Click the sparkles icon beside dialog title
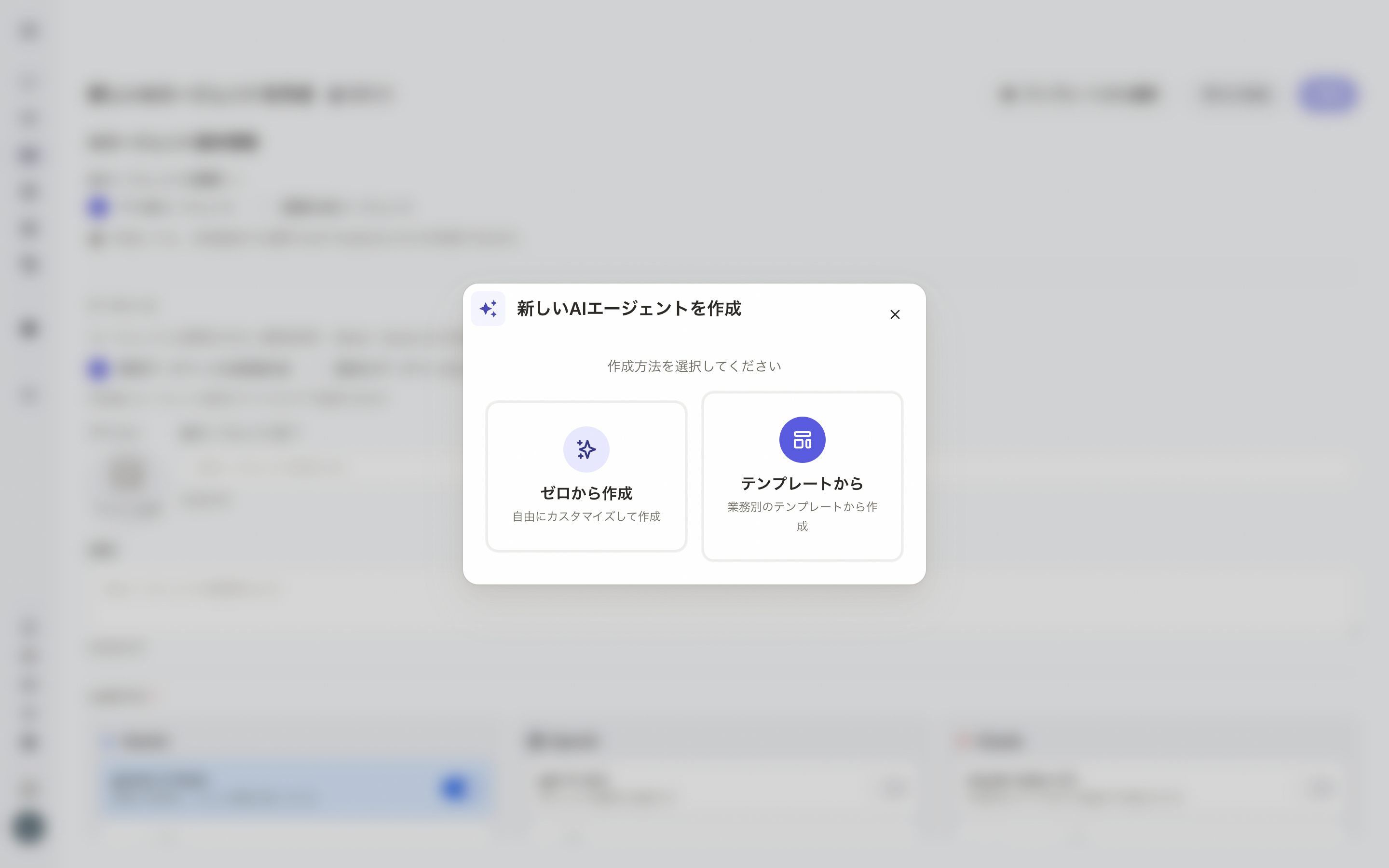The width and height of the screenshot is (1389, 868). [x=488, y=309]
